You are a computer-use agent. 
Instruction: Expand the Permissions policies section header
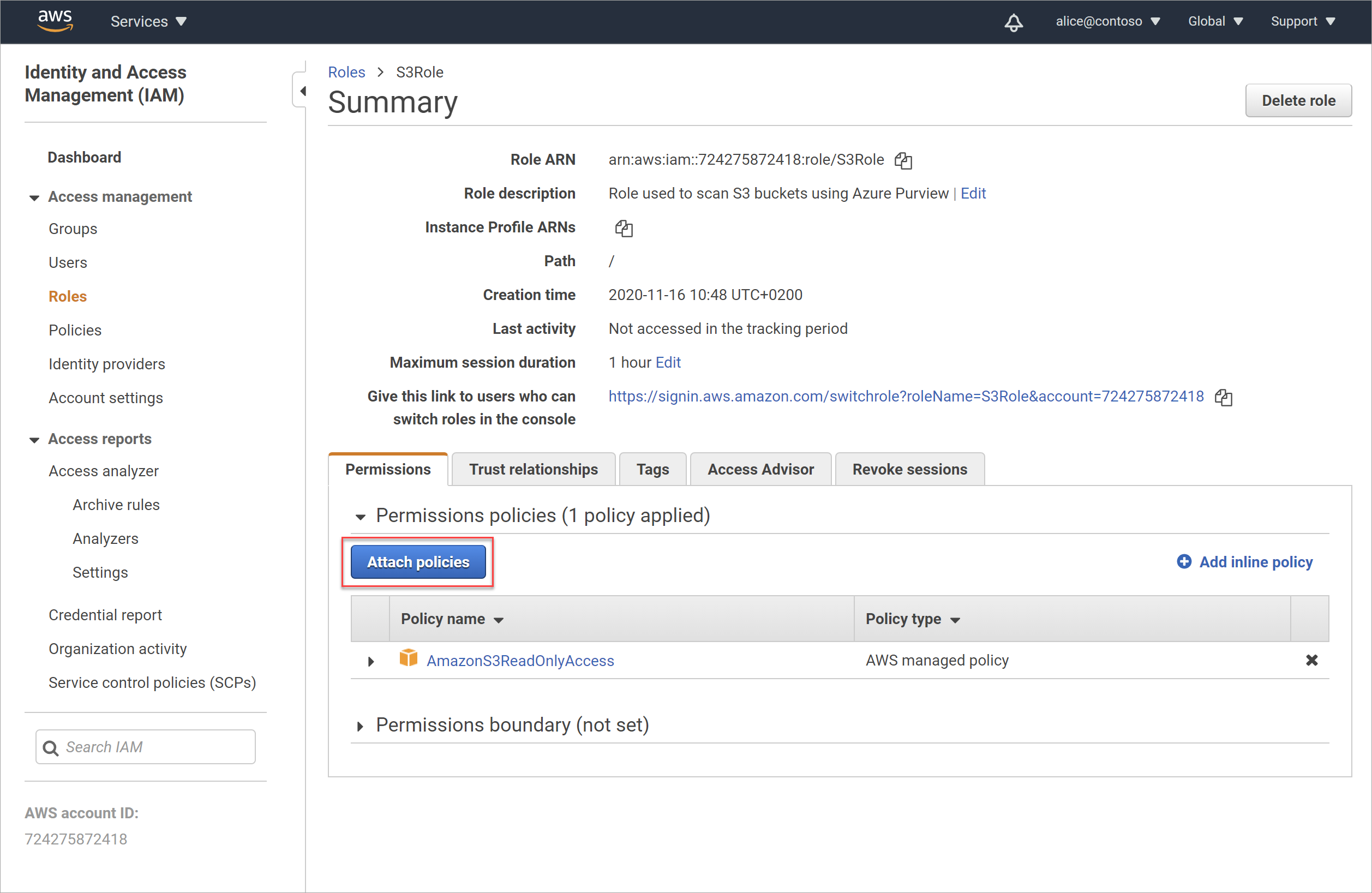[x=361, y=515]
